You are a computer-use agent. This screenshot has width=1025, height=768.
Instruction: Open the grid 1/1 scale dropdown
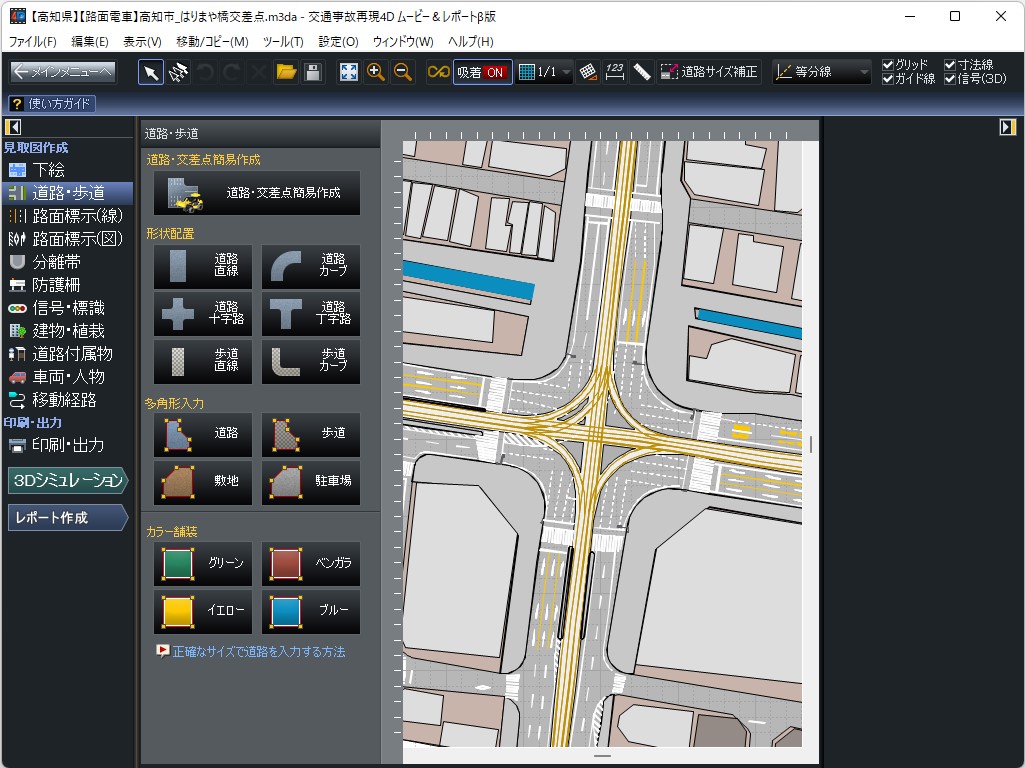coord(545,72)
